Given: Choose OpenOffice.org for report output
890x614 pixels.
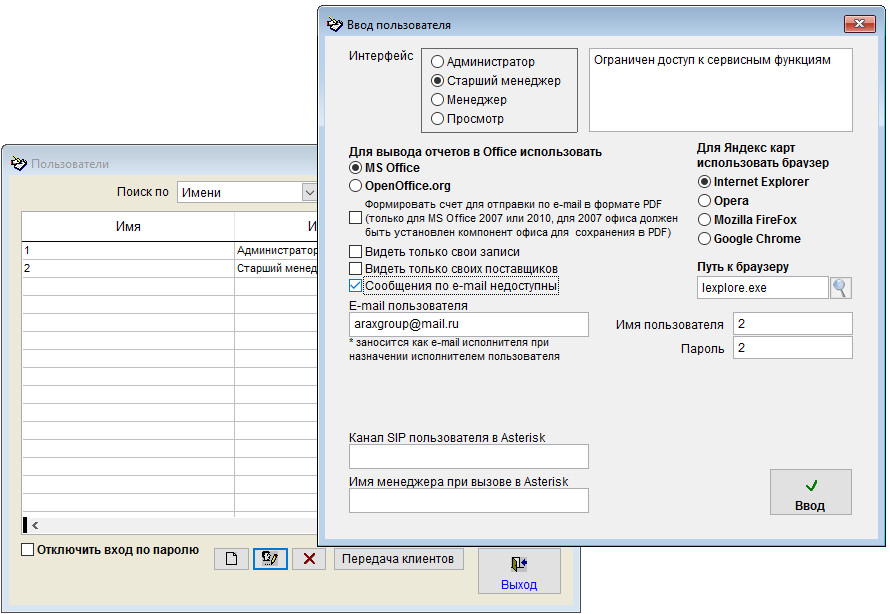Looking at the screenshot, I should [355, 186].
